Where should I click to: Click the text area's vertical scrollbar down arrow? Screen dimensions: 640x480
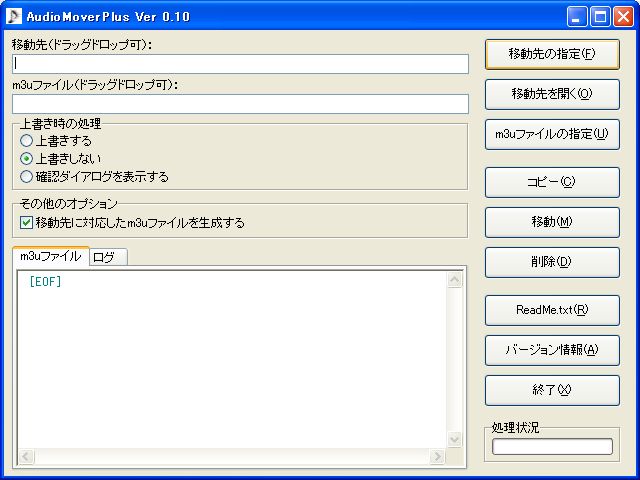pyautogui.click(x=456, y=440)
